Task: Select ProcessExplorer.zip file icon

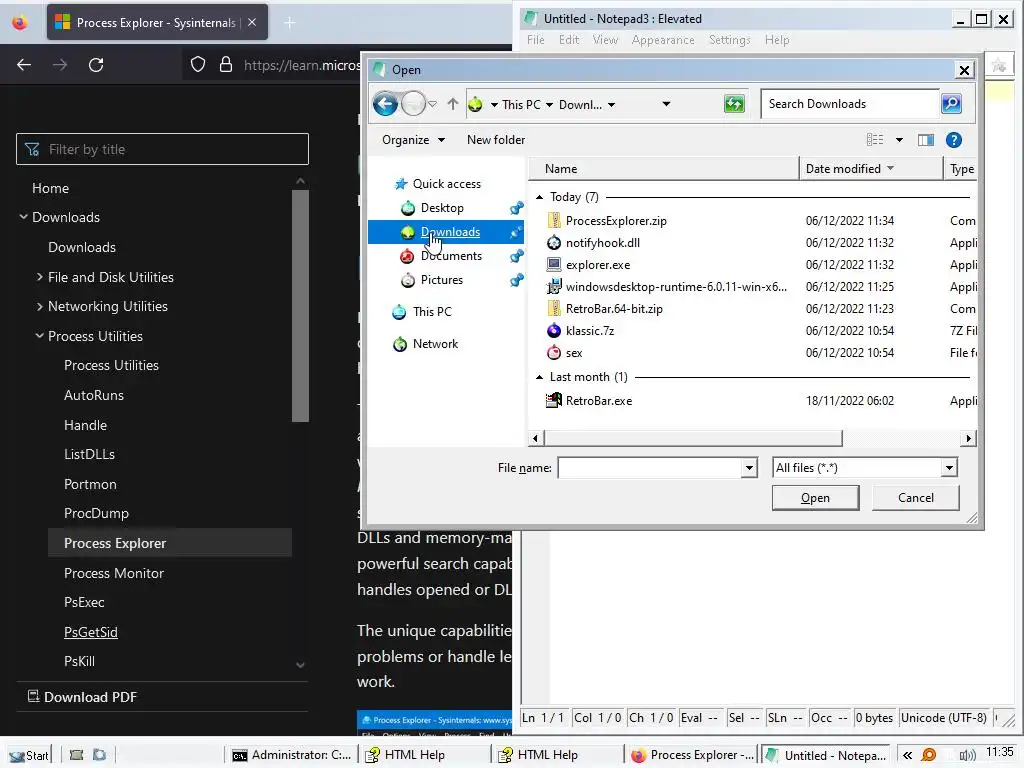Action: pos(554,221)
